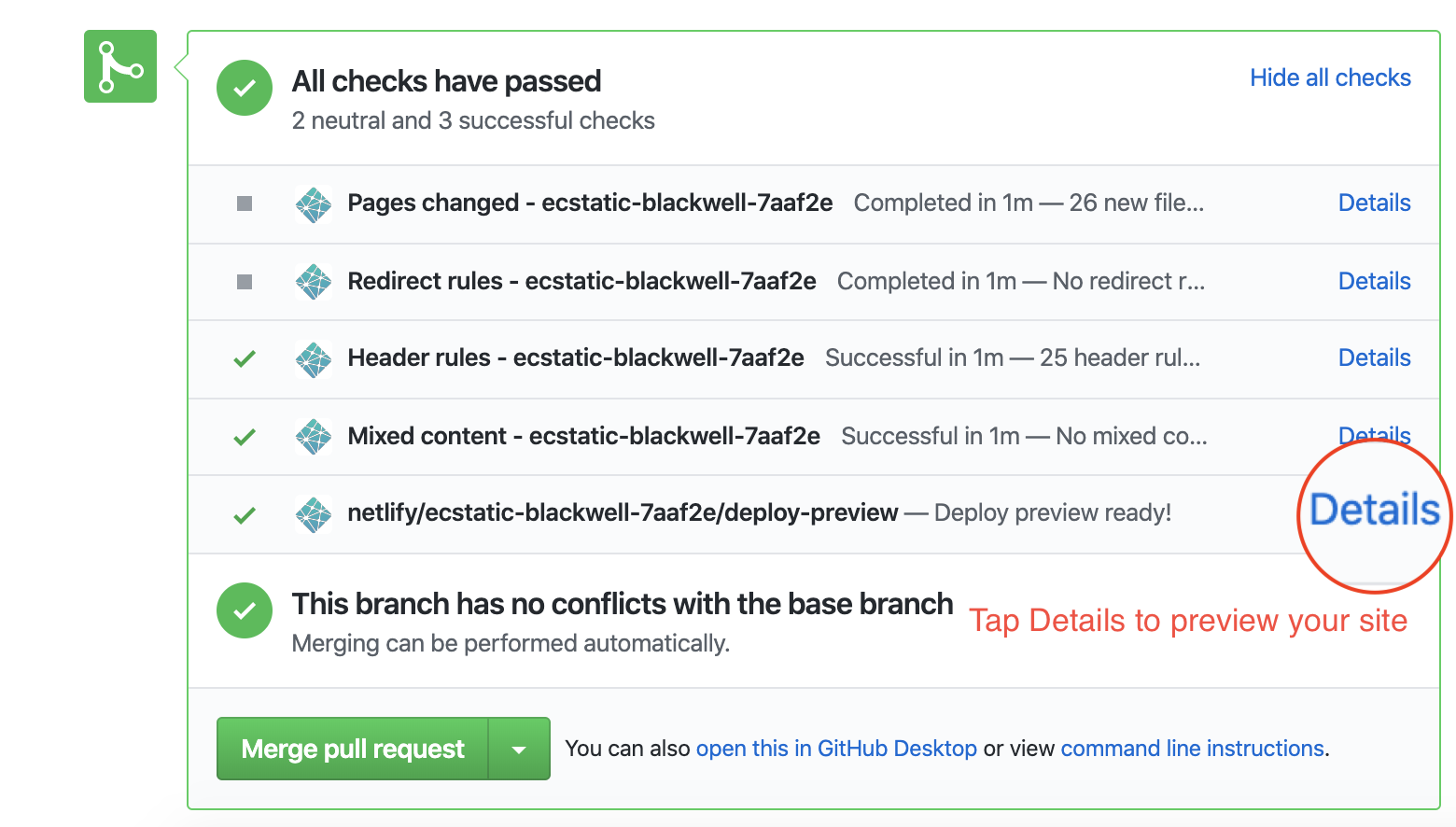Image resolution: width=1456 pixels, height=827 pixels.
Task: Open "Details" for the "Mixed content" check
Action: [1374, 435]
